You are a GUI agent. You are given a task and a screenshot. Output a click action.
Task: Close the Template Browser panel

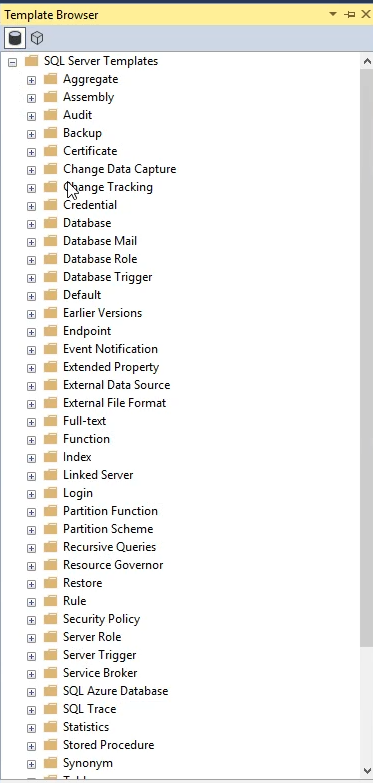(366, 14)
